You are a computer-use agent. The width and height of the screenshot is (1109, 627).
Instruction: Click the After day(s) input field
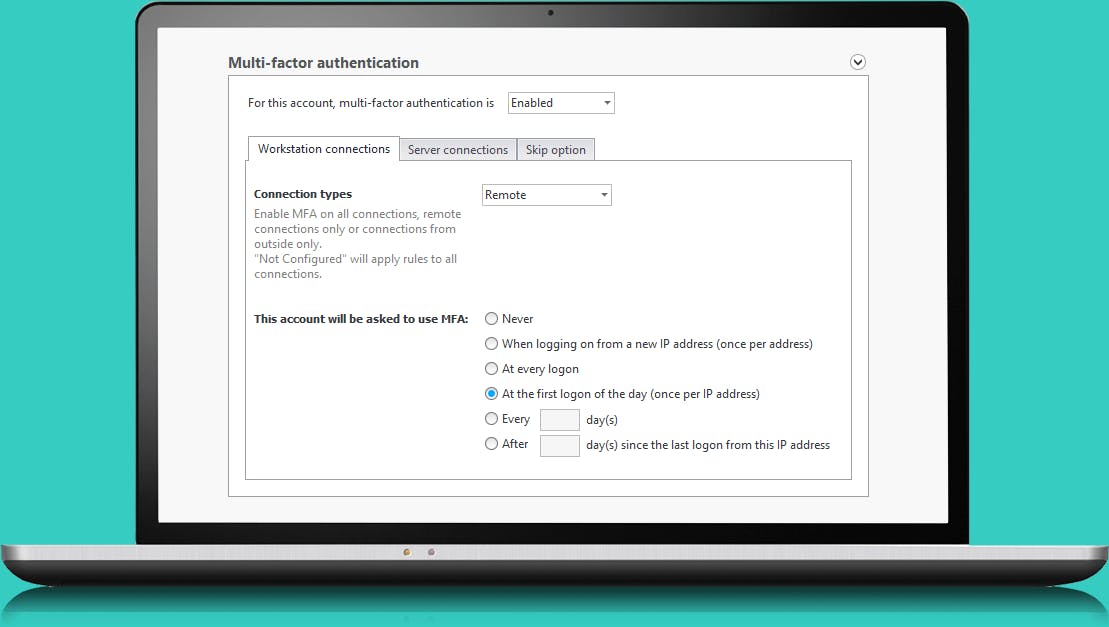(x=559, y=444)
